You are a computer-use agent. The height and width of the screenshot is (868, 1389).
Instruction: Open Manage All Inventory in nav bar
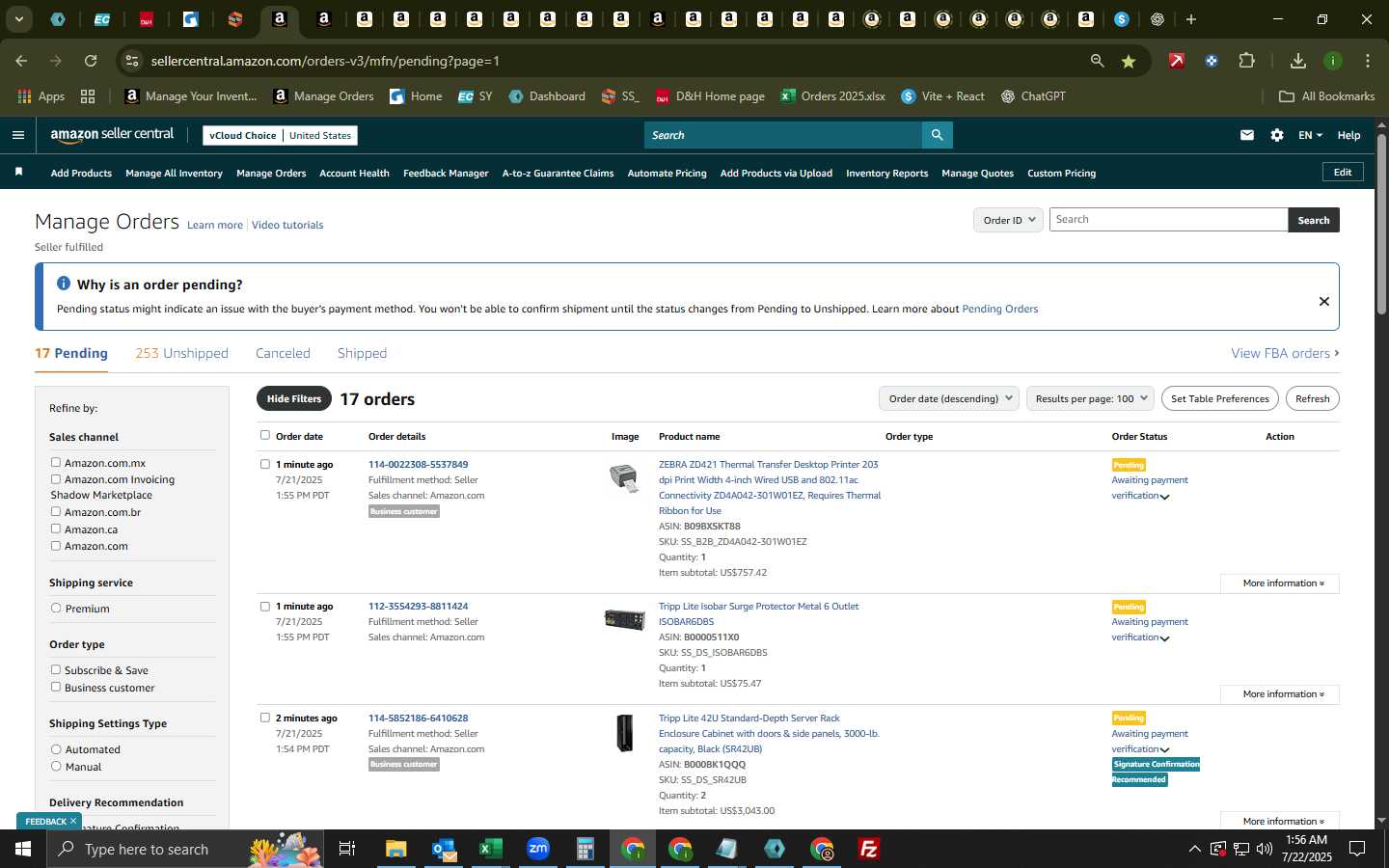tap(174, 173)
